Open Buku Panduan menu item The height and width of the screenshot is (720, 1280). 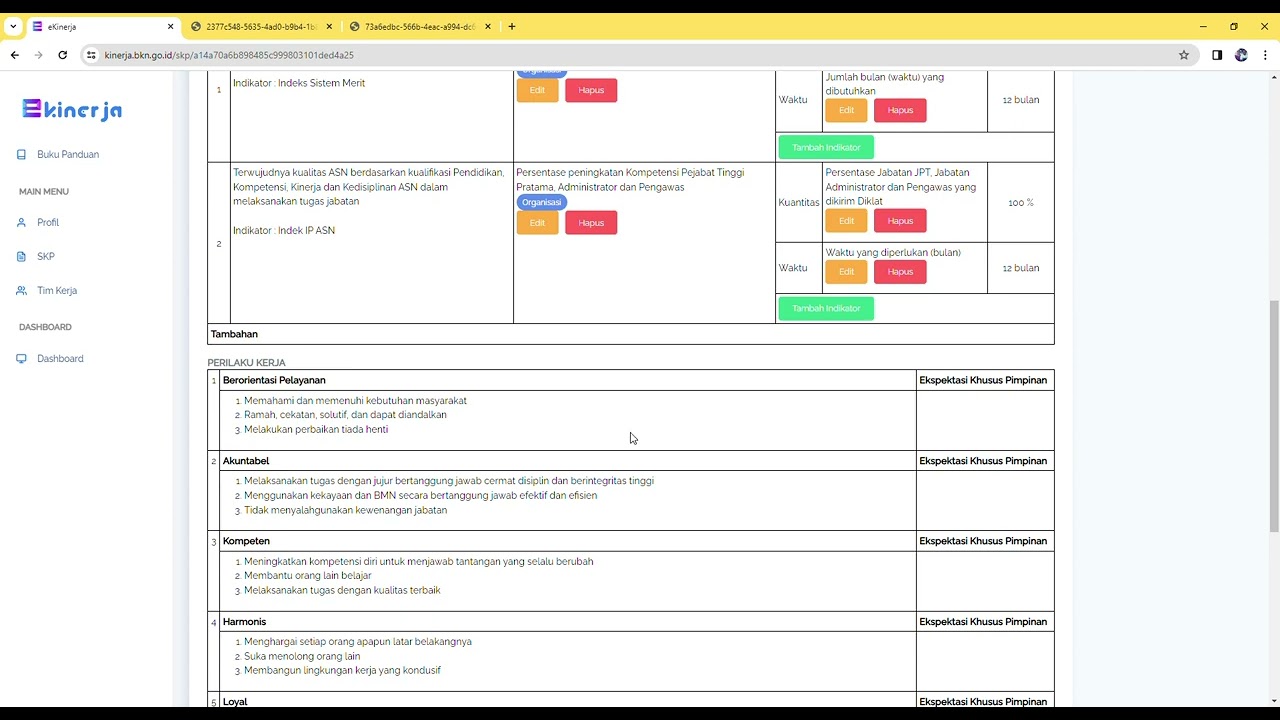click(x=68, y=154)
